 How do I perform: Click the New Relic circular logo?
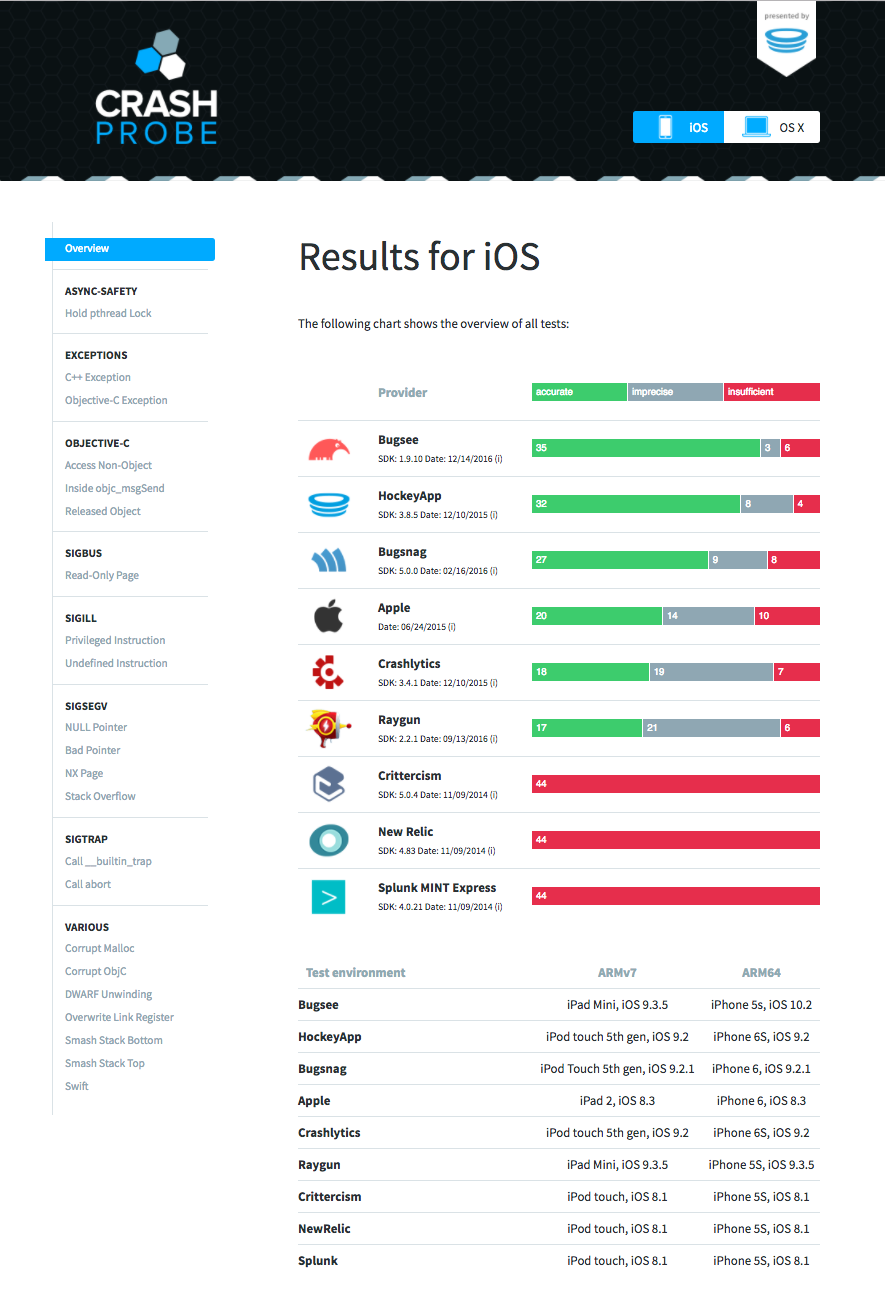[x=328, y=841]
